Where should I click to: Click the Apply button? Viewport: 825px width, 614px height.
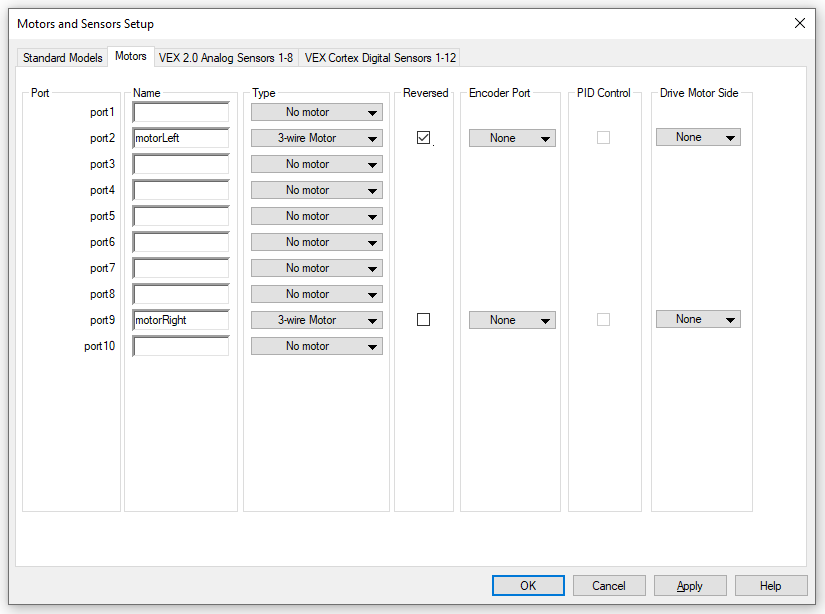tap(690, 586)
